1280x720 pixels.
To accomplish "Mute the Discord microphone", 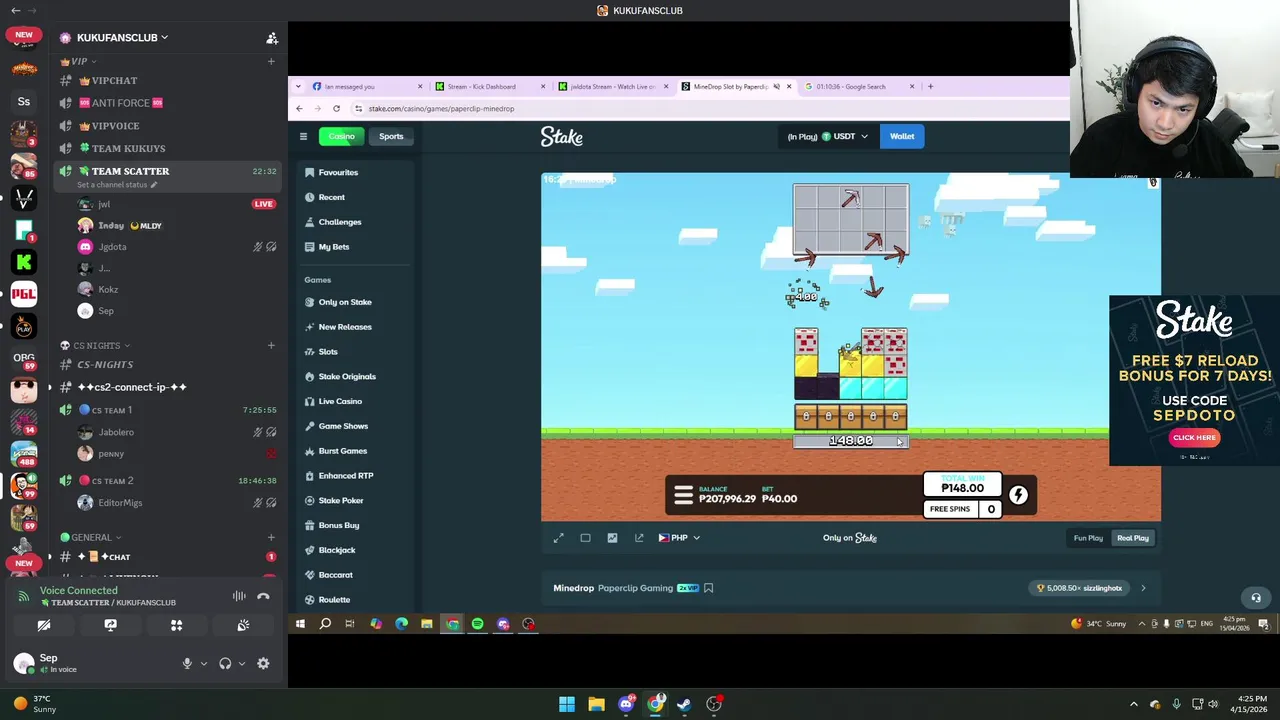I will (x=187, y=663).
